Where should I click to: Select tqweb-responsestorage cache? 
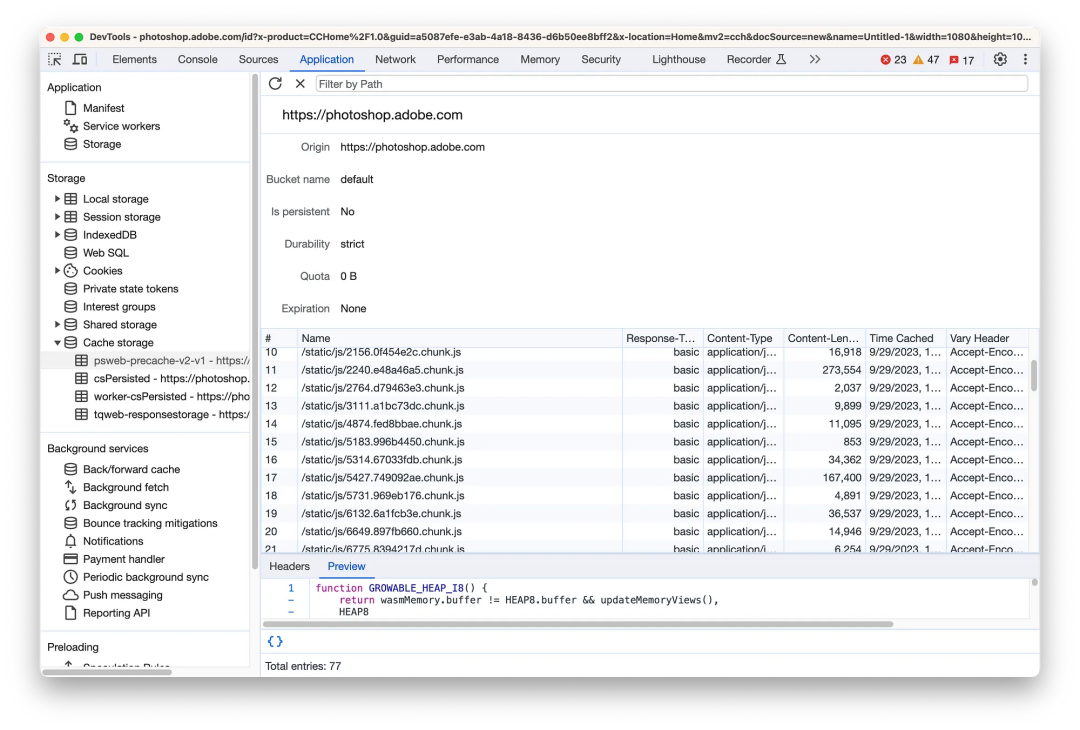[162, 414]
